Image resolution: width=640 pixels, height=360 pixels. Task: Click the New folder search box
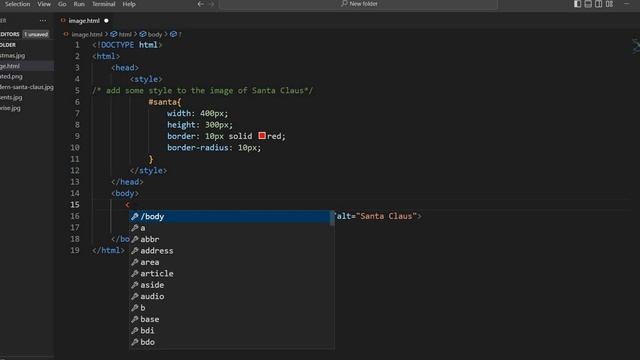coord(358,4)
